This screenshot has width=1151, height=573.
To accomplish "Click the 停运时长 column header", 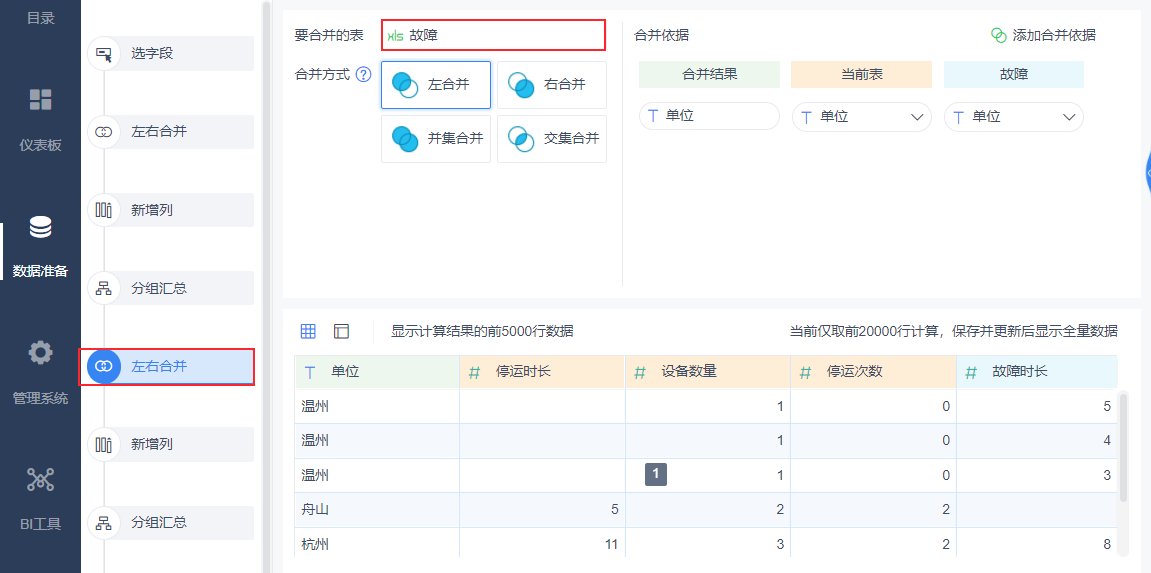I will (542, 372).
